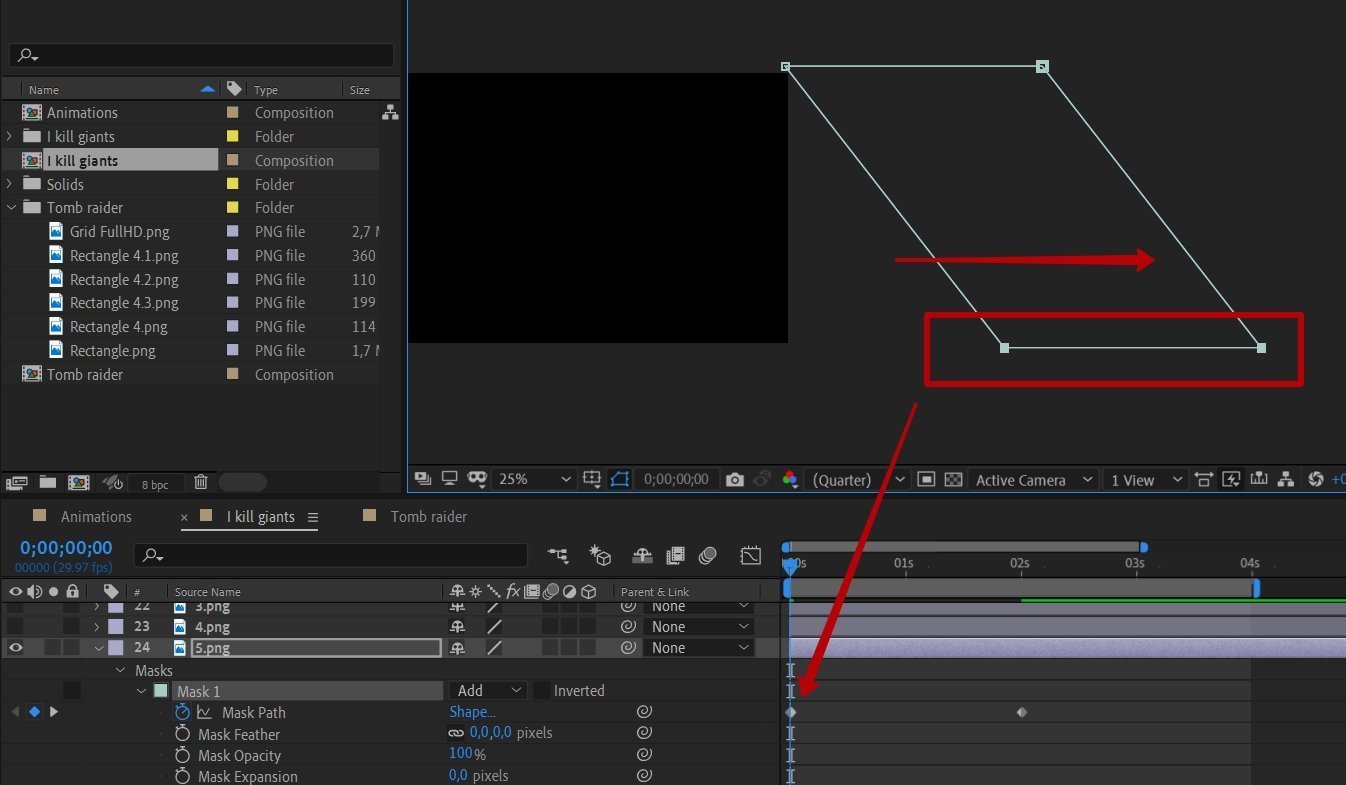Take a snapshot with the camera icon

pos(735,480)
